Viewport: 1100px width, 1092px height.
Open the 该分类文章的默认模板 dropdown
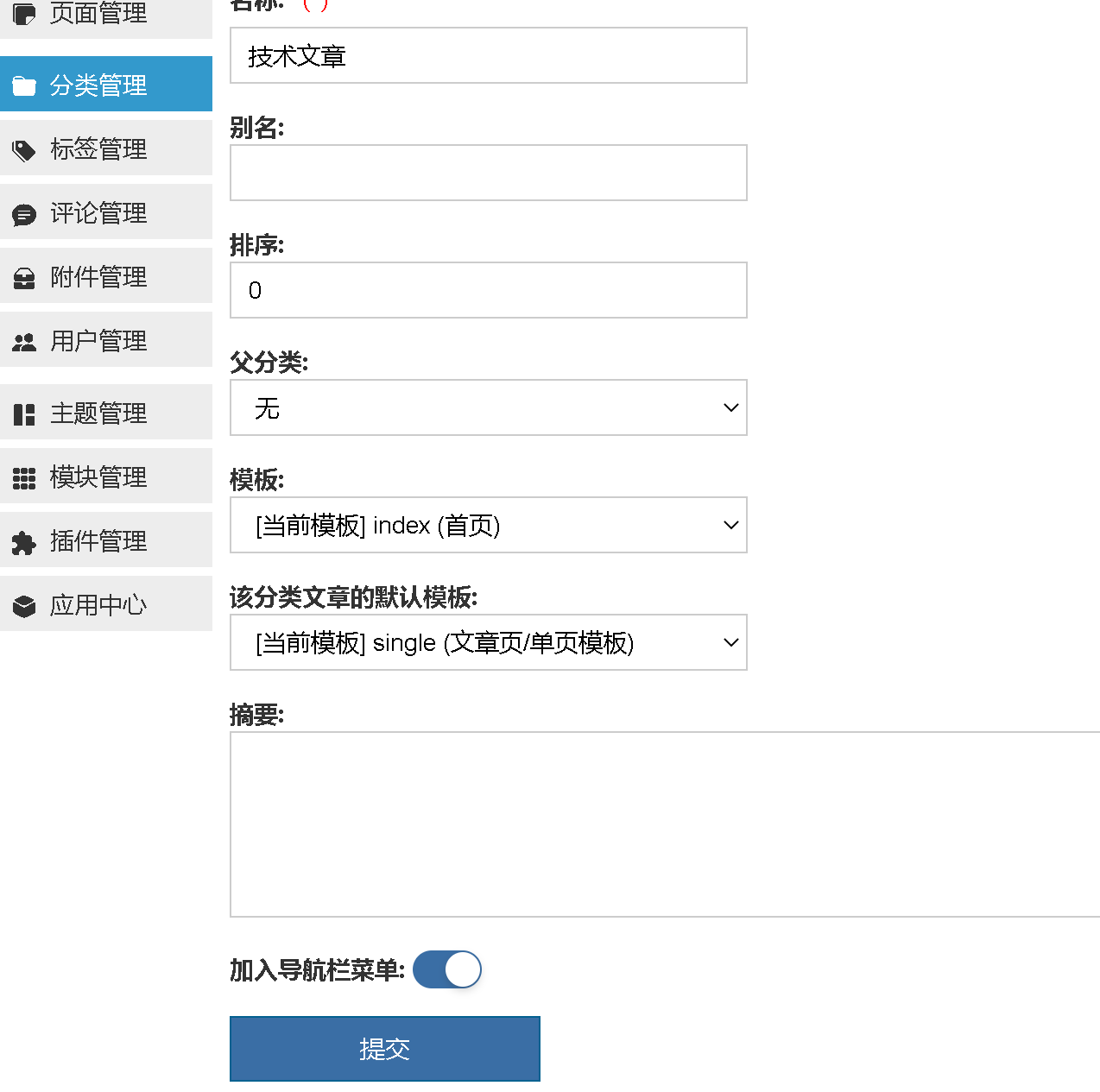point(489,642)
